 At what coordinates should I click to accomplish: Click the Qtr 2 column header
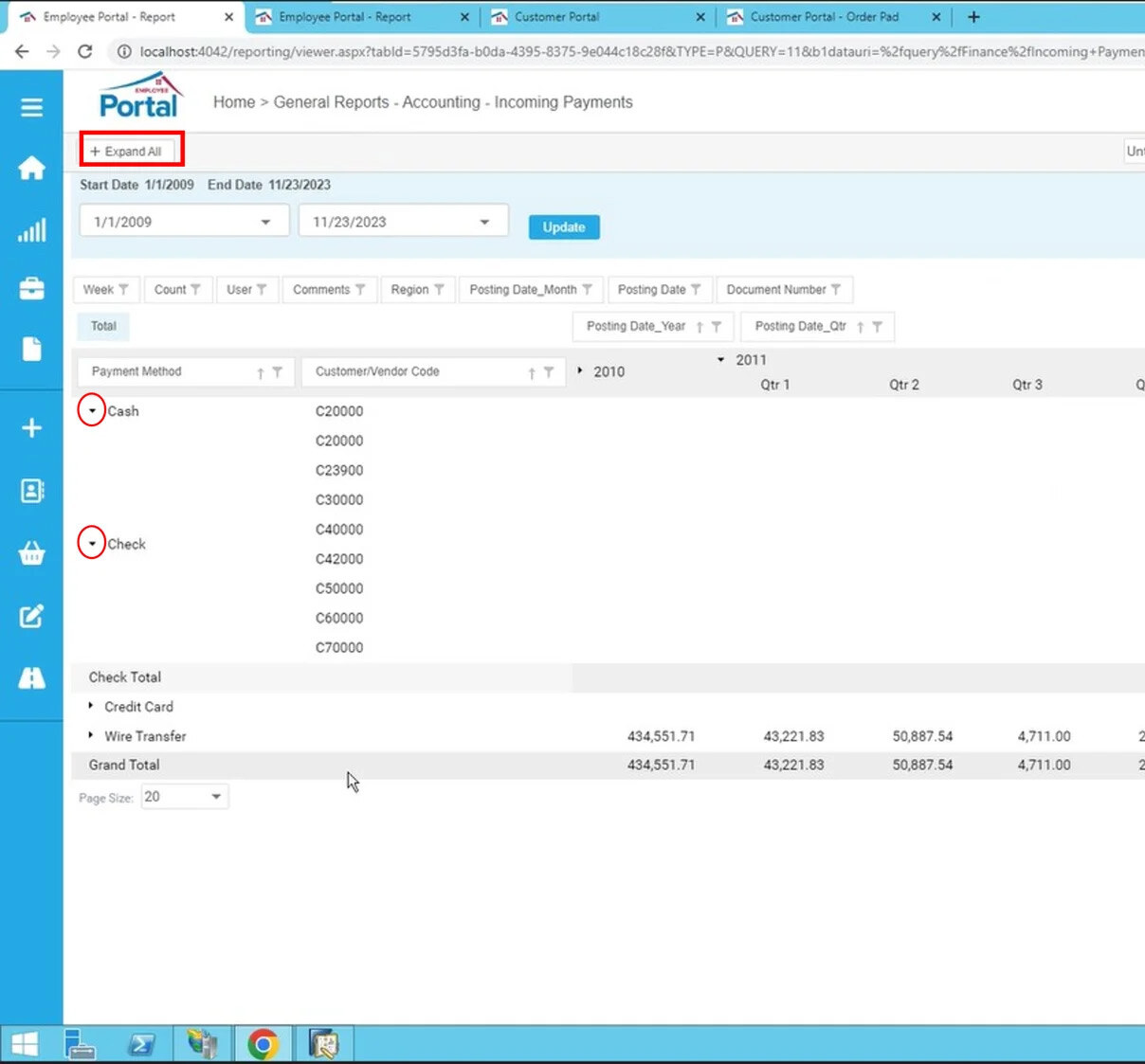tap(904, 385)
